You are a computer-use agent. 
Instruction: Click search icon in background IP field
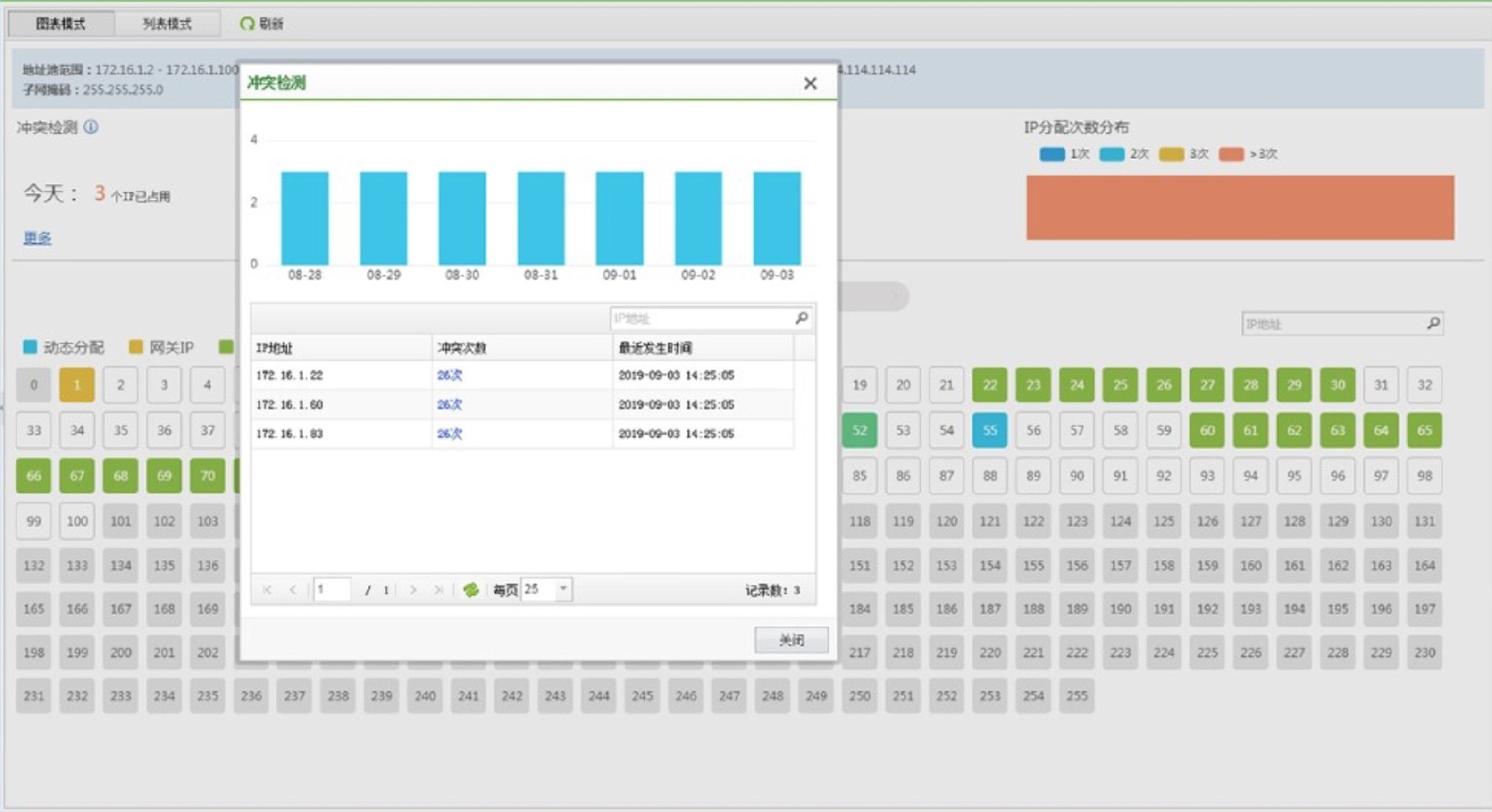pos(1433,323)
